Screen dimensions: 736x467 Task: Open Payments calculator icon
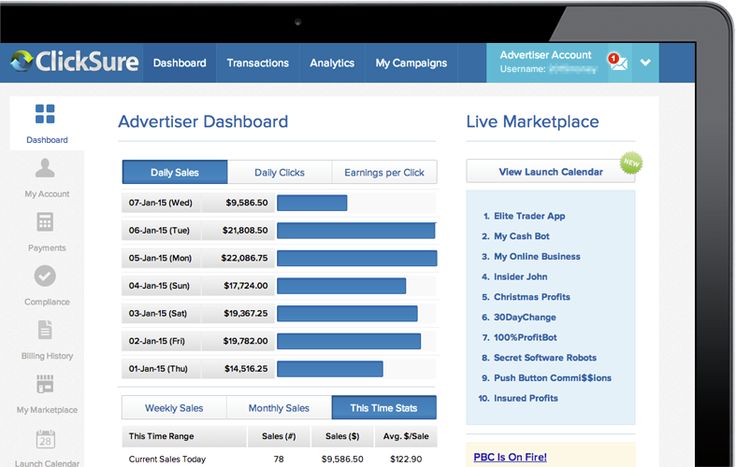(45, 222)
